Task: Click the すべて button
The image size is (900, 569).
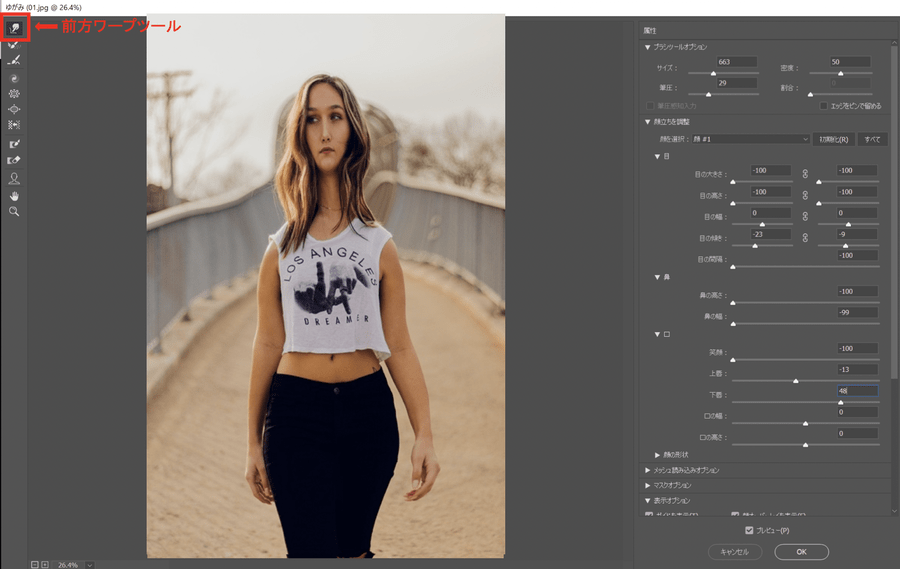Action: 872,139
